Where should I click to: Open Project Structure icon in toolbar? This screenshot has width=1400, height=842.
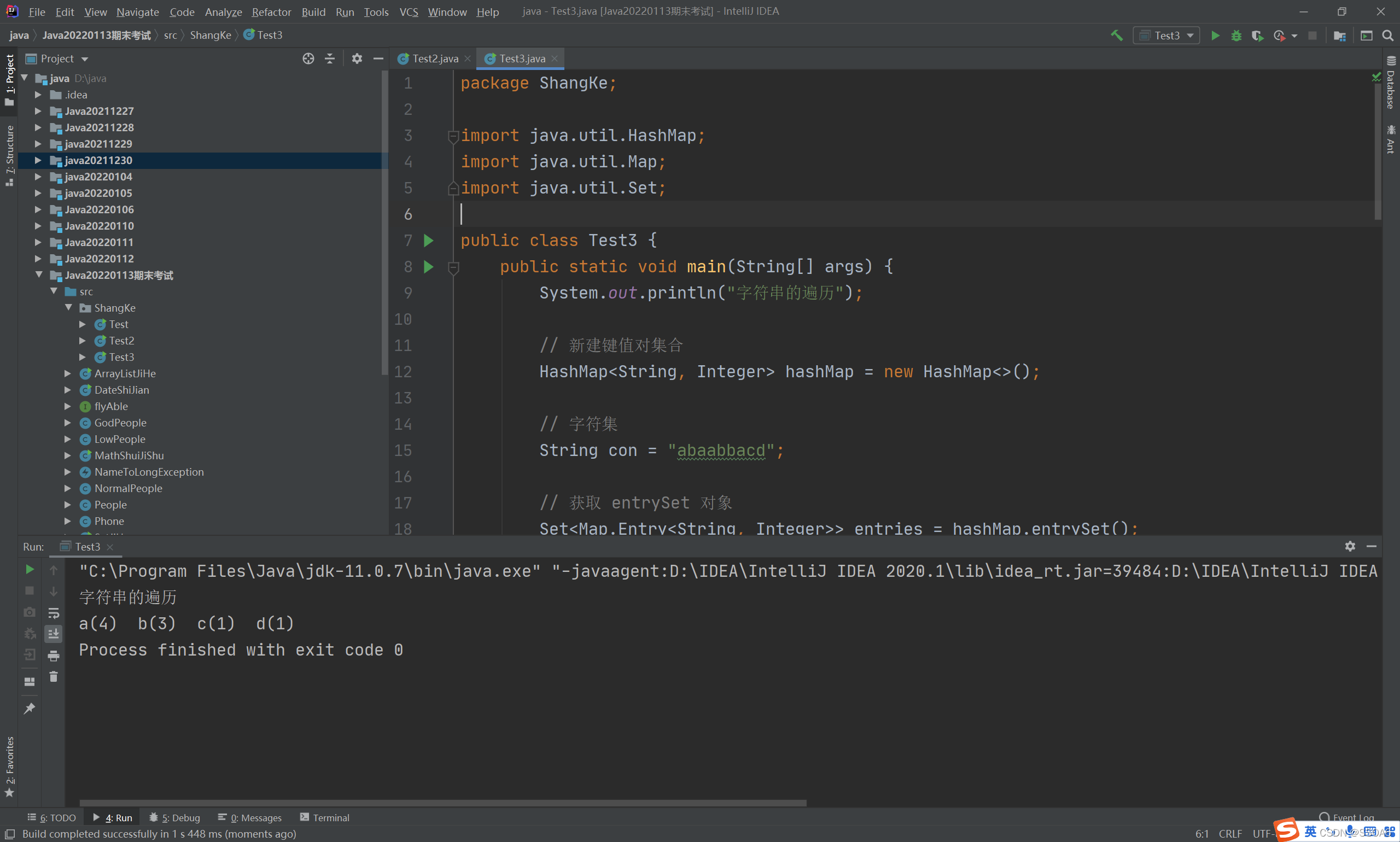point(1339,36)
